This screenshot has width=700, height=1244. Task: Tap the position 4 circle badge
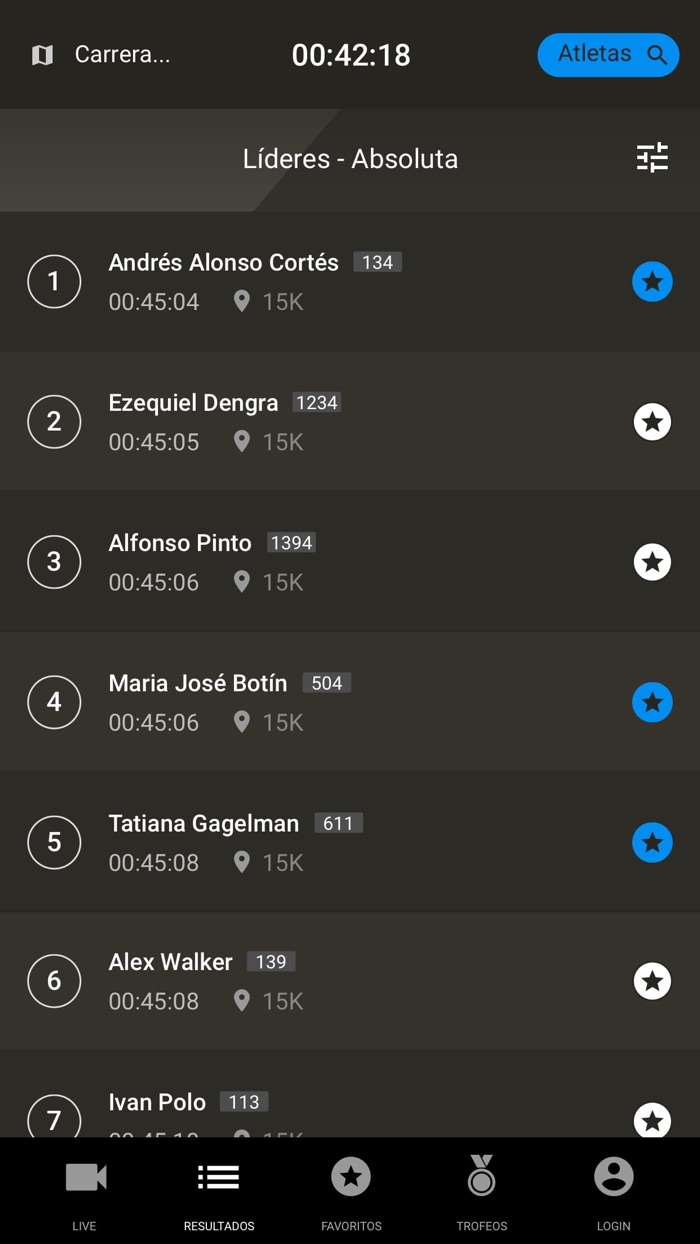click(x=54, y=702)
